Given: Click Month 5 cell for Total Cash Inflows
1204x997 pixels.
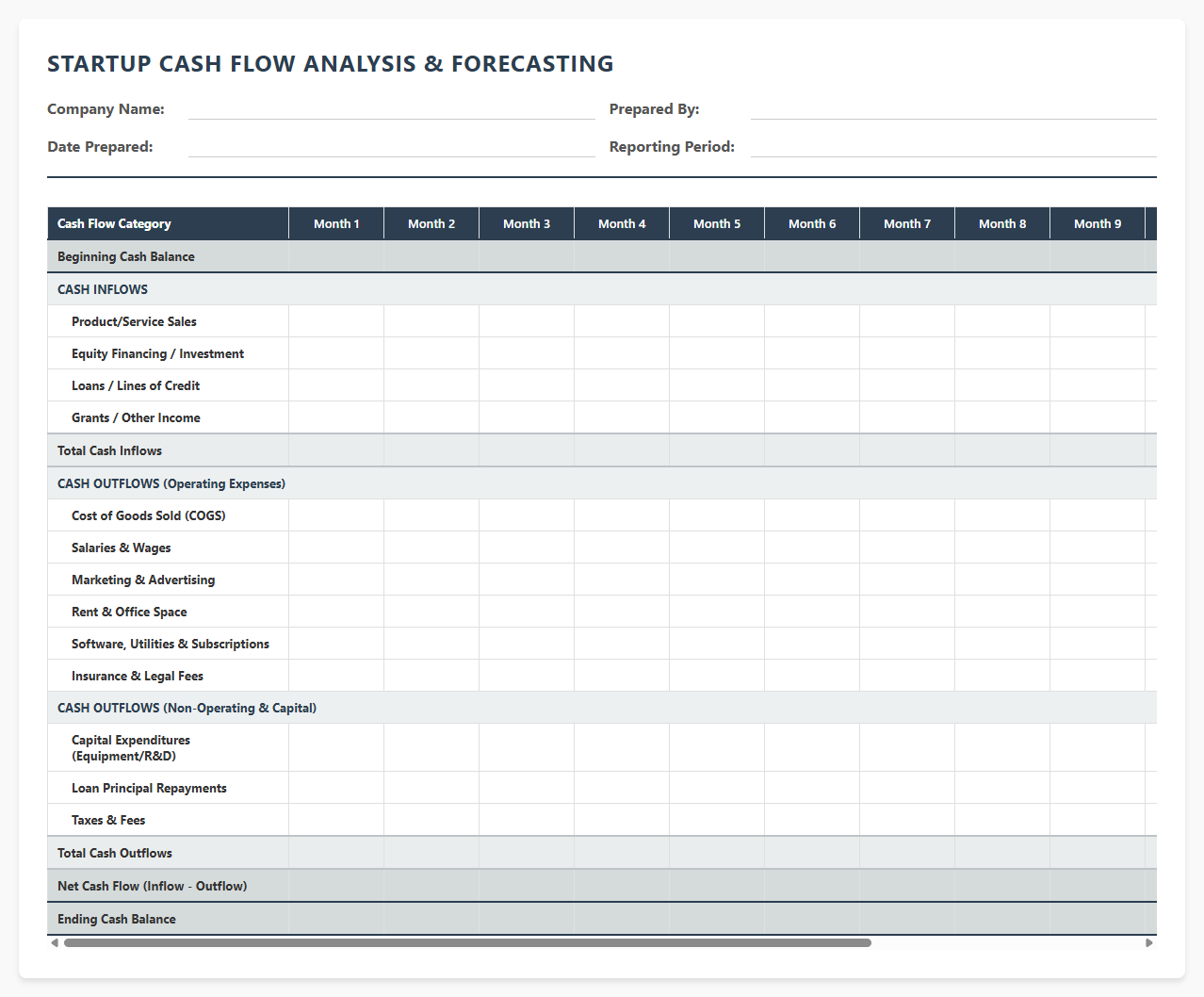Looking at the screenshot, I should click(x=717, y=450).
